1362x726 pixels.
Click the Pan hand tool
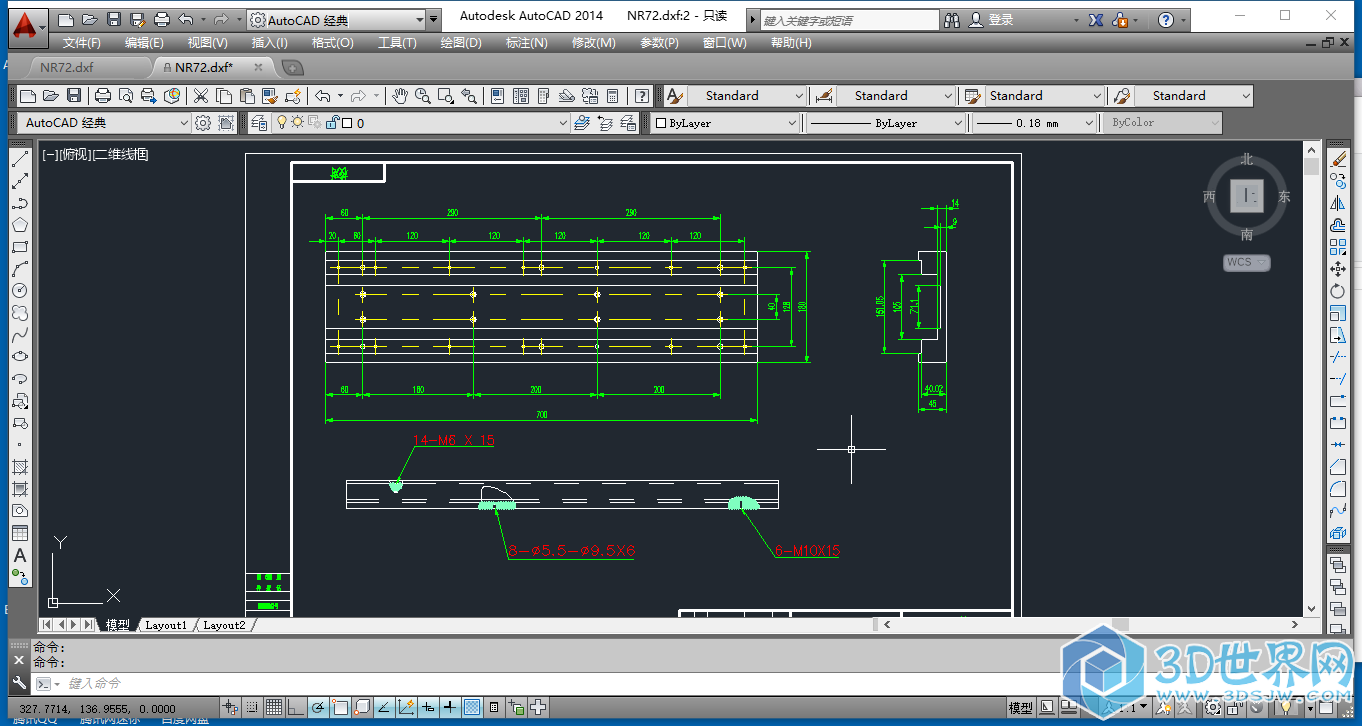click(399, 96)
